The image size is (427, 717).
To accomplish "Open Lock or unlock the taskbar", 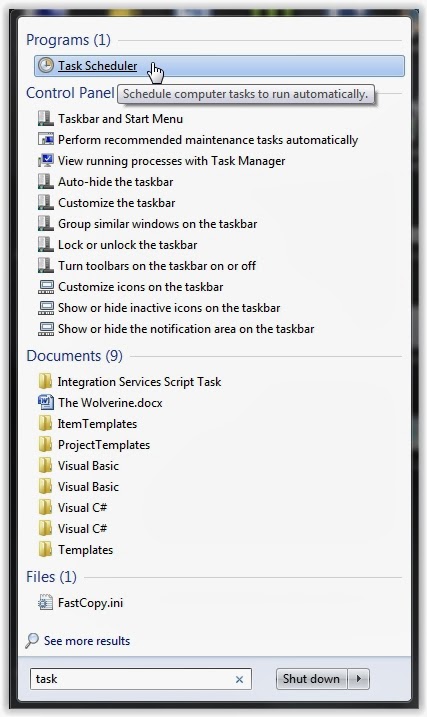I will [x=127, y=245].
